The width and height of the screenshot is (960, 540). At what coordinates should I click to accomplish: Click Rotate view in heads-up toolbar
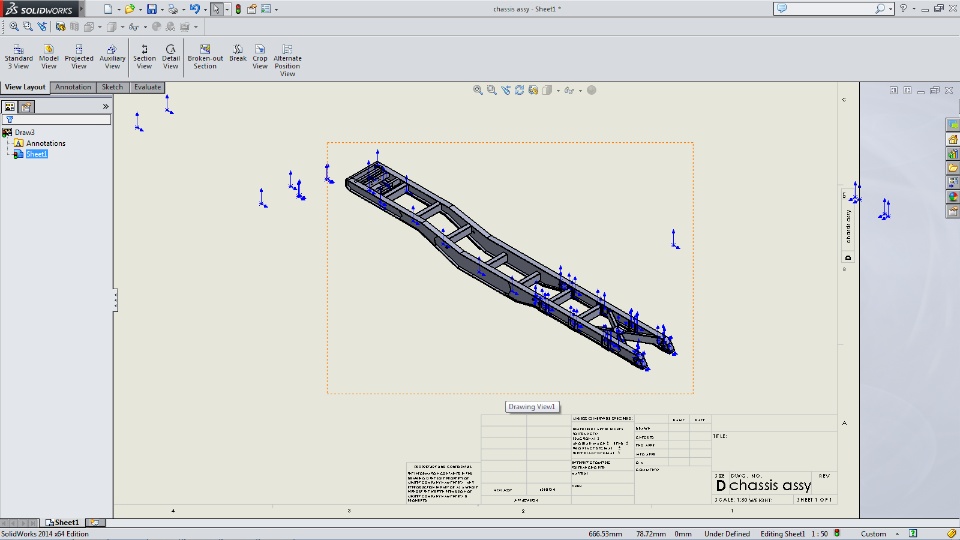click(519, 90)
